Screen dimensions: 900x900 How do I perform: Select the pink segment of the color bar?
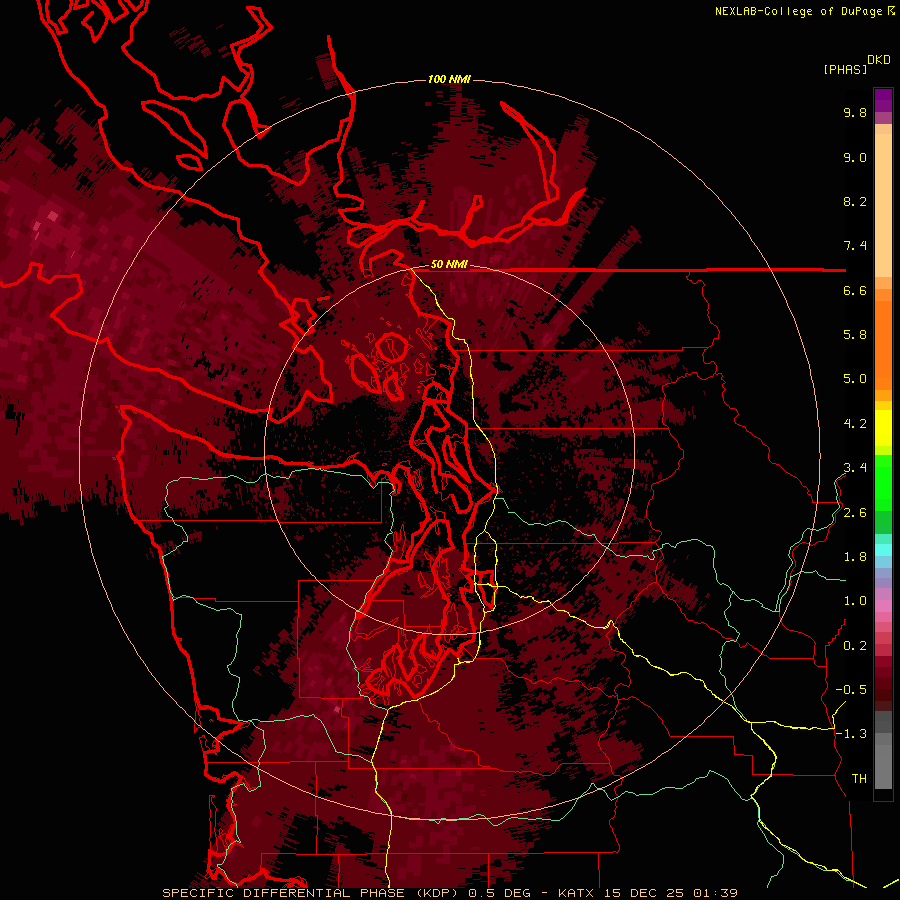tap(883, 606)
